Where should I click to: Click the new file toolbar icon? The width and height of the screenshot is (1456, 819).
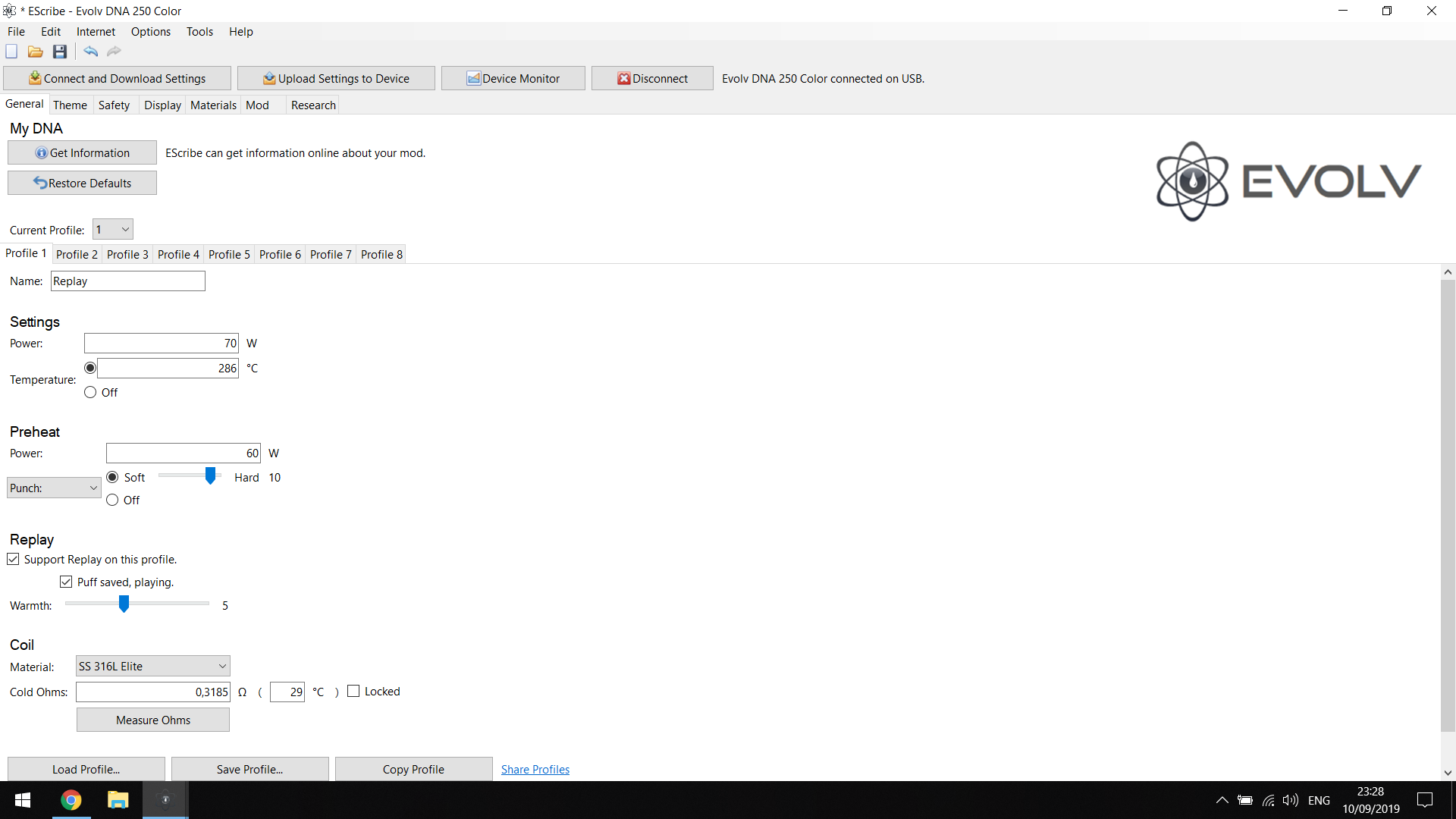[11, 52]
